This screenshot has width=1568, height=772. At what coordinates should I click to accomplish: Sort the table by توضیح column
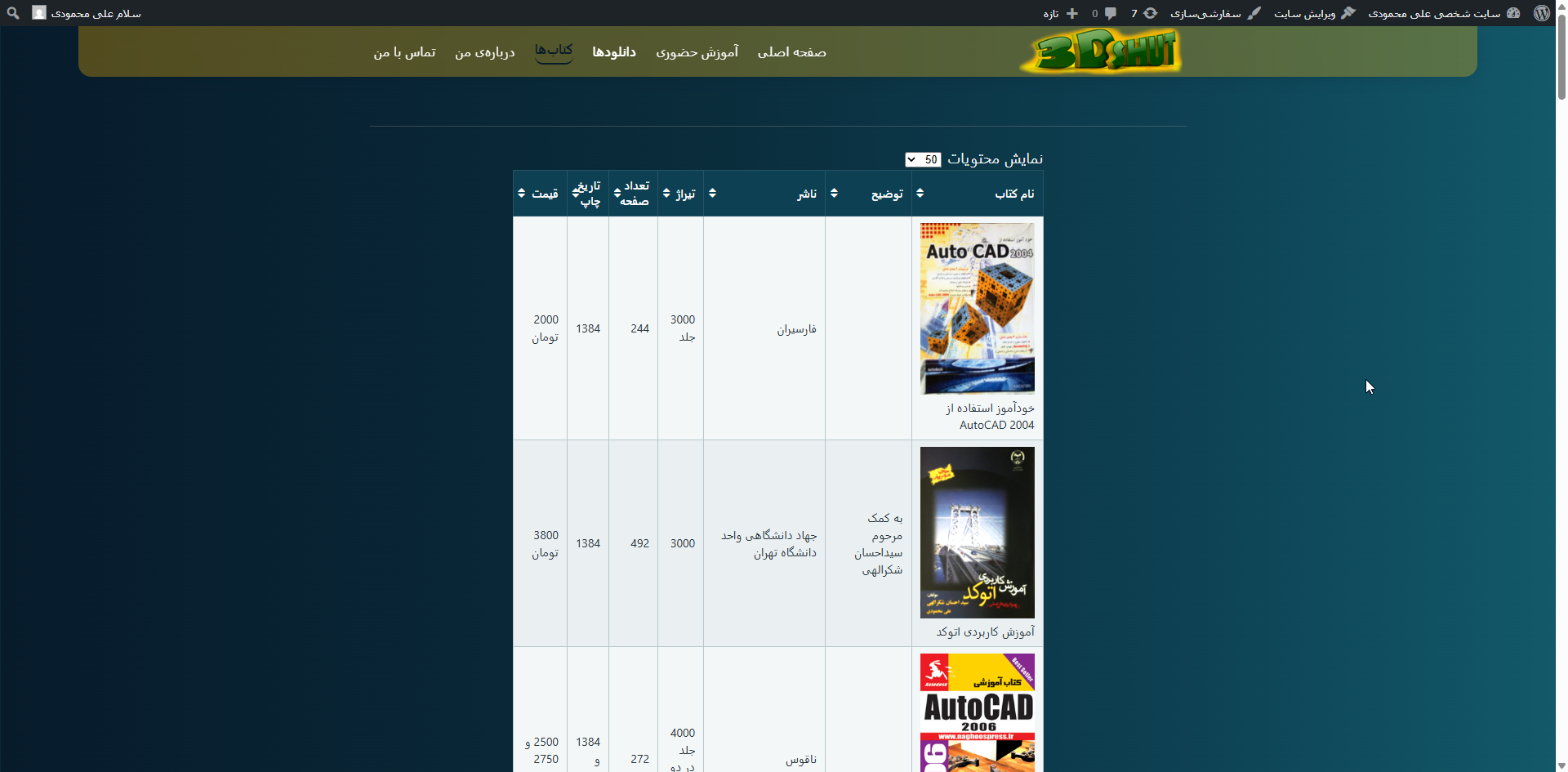pyautogui.click(x=868, y=194)
